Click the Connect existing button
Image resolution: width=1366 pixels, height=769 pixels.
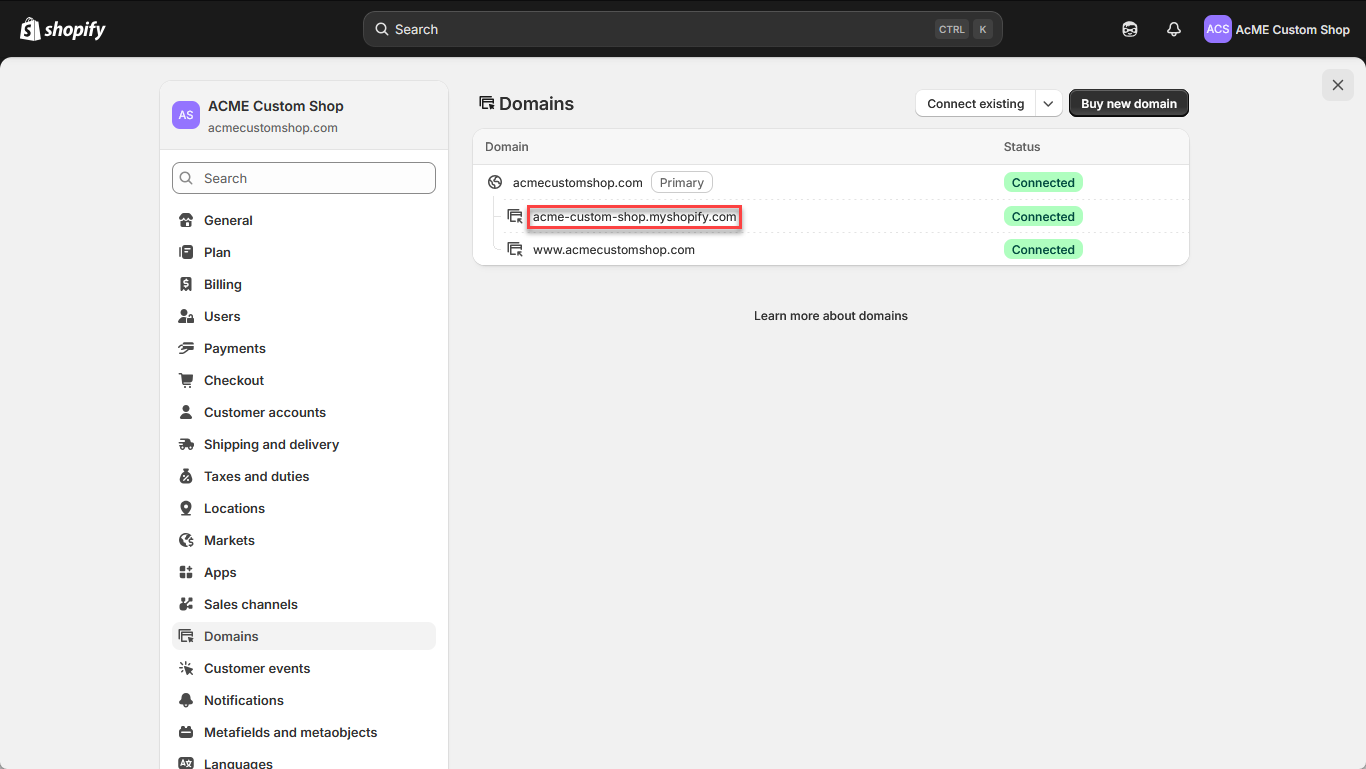(975, 103)
